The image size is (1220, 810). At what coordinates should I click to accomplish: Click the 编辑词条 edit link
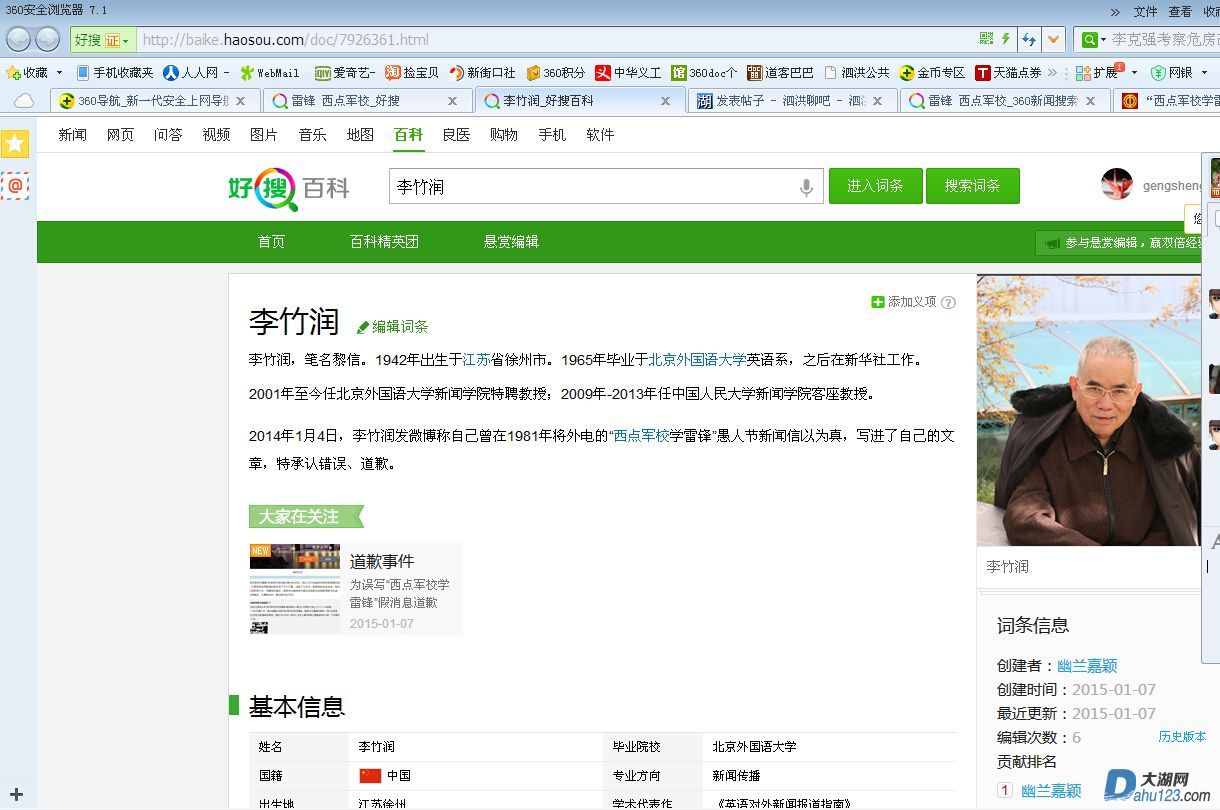[392, 326]
